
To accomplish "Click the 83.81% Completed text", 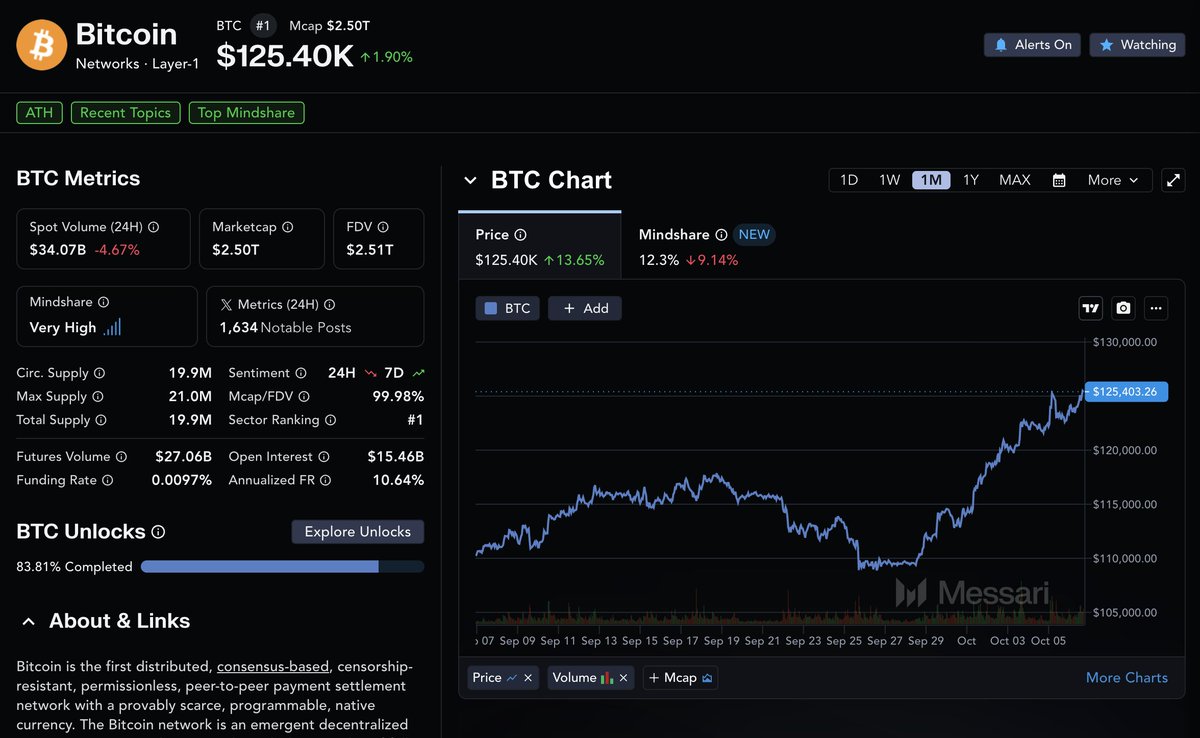I will [75, 567].
